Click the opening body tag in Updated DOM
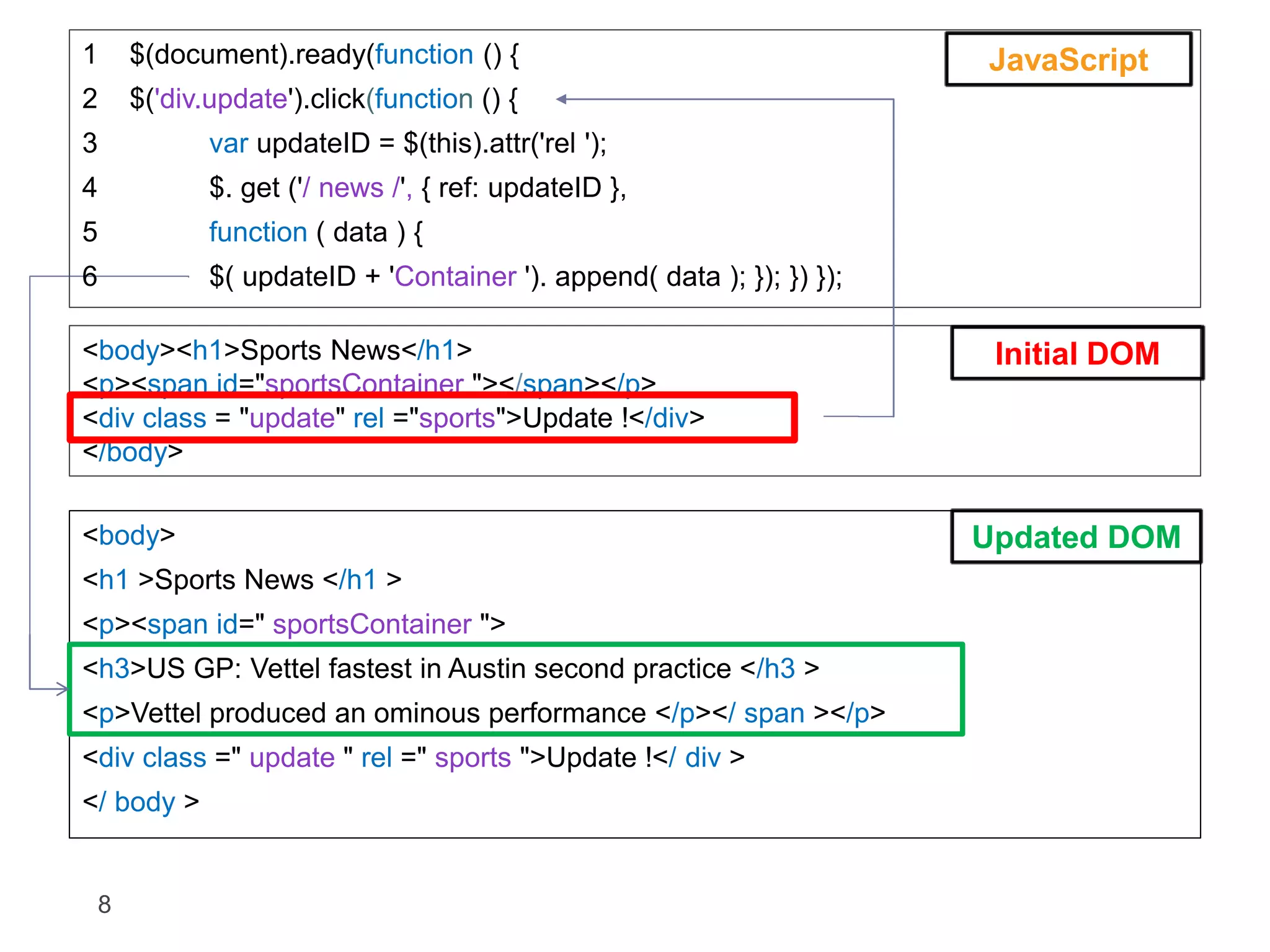Screen dimensions: 1270x952 pyautogui.click(x=129, y=535)
